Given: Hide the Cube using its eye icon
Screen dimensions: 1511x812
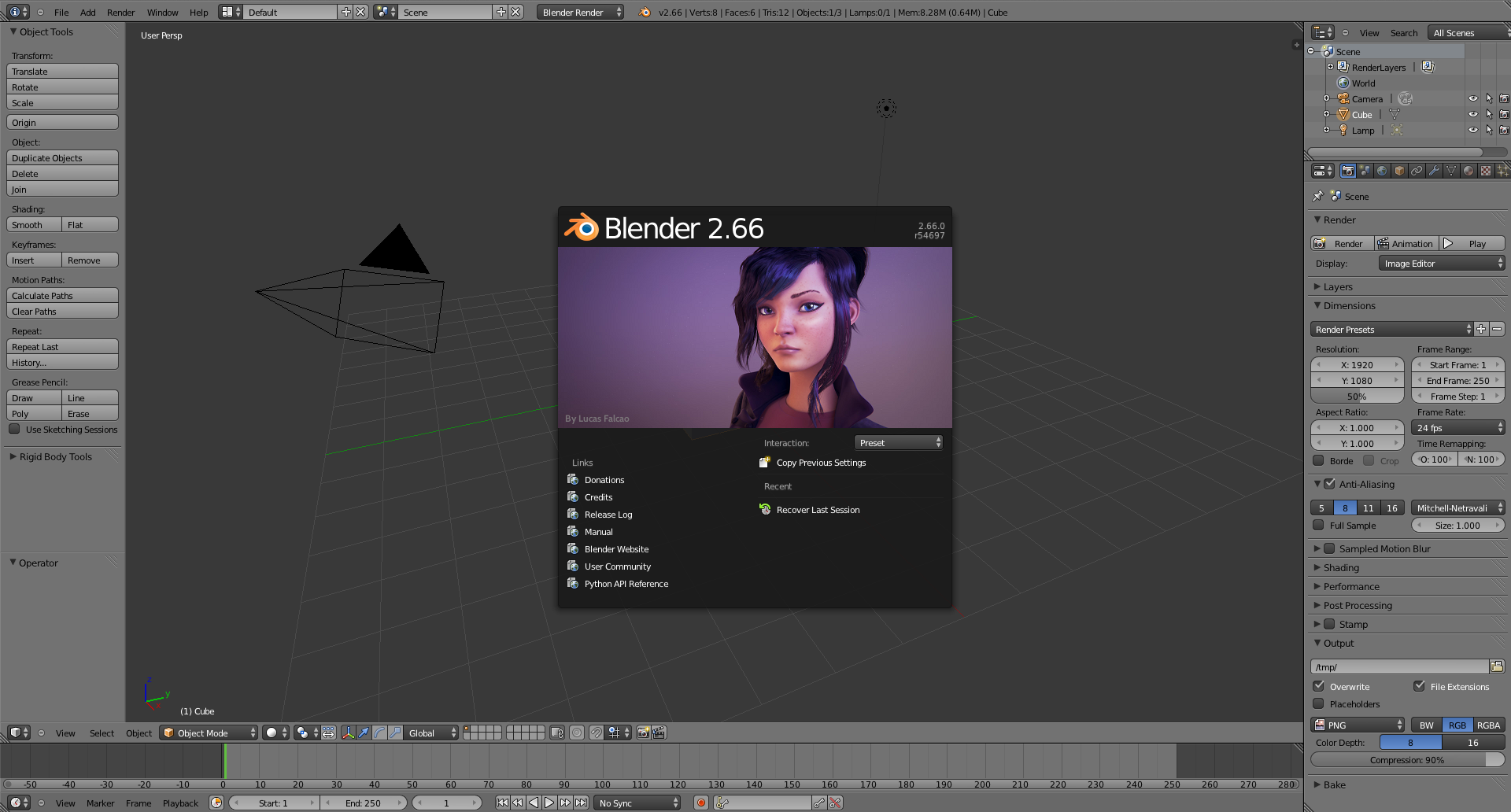Looking at the screenshot, I should pyautogui.click(x=1472, y=115).
